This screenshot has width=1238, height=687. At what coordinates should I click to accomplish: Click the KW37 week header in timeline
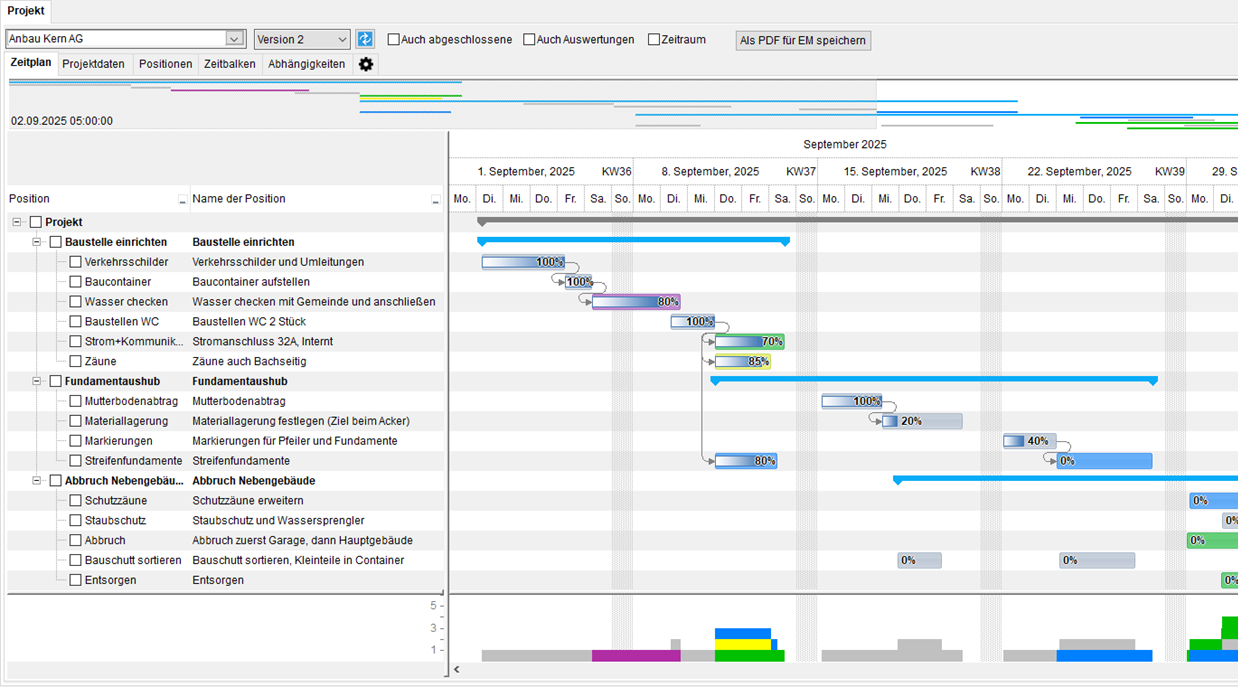click(801, 171)
